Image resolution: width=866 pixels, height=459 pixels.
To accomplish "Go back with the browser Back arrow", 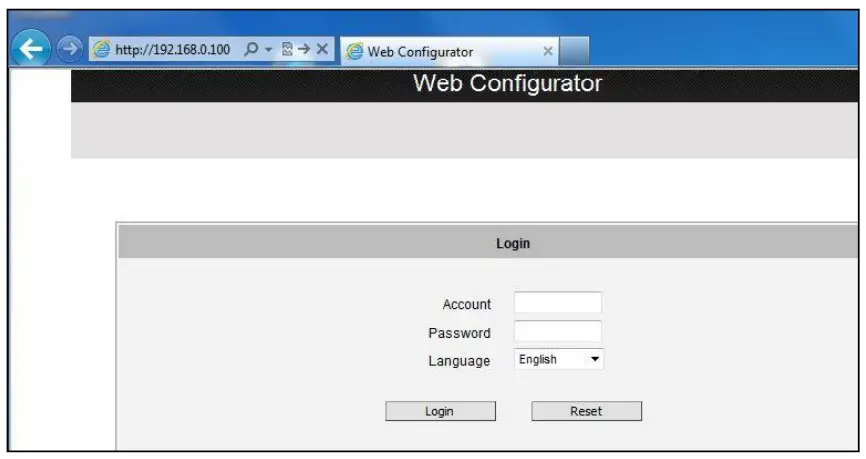I will coord(31,49).
